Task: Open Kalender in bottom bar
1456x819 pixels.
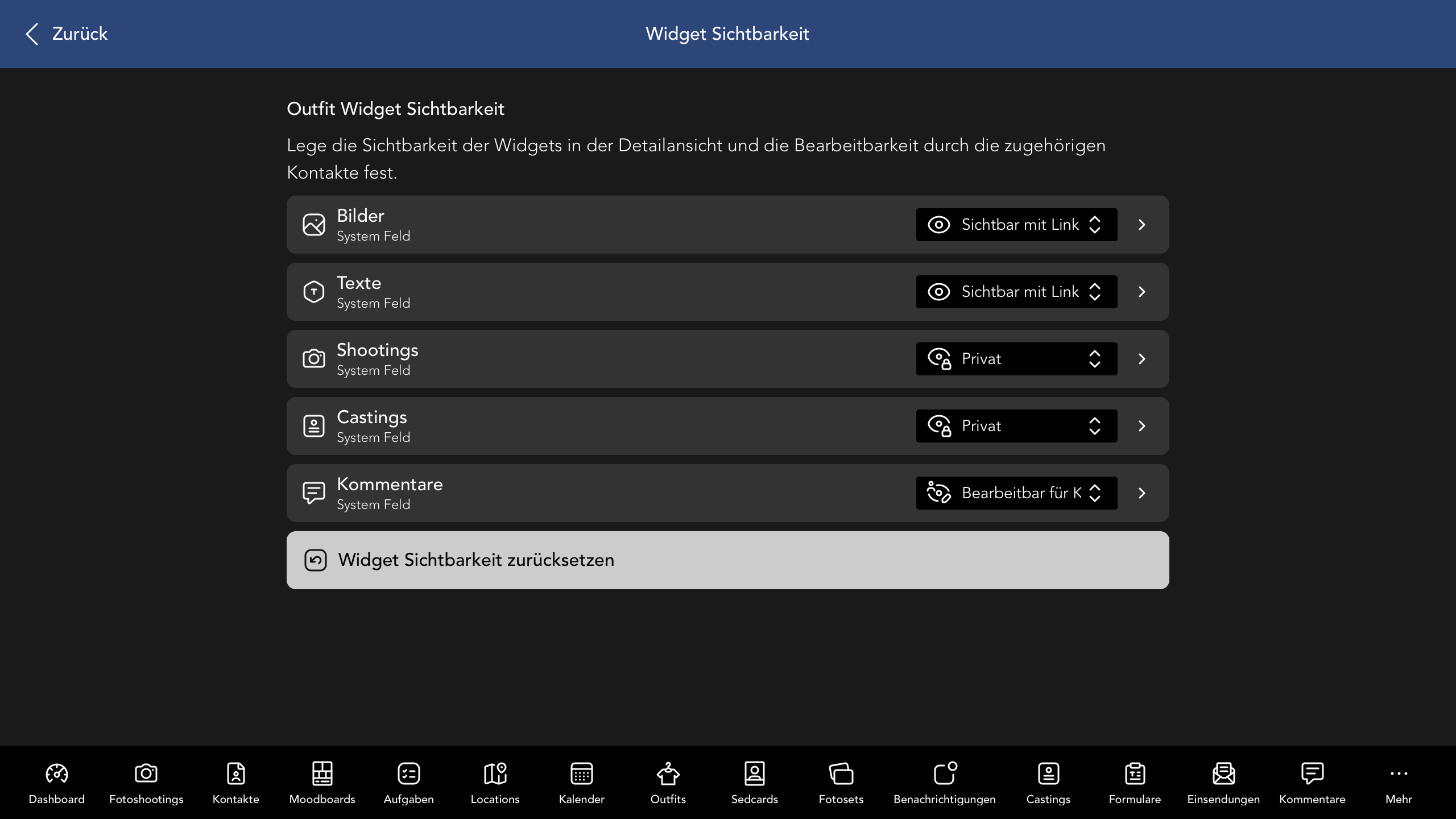Action: 582,783
